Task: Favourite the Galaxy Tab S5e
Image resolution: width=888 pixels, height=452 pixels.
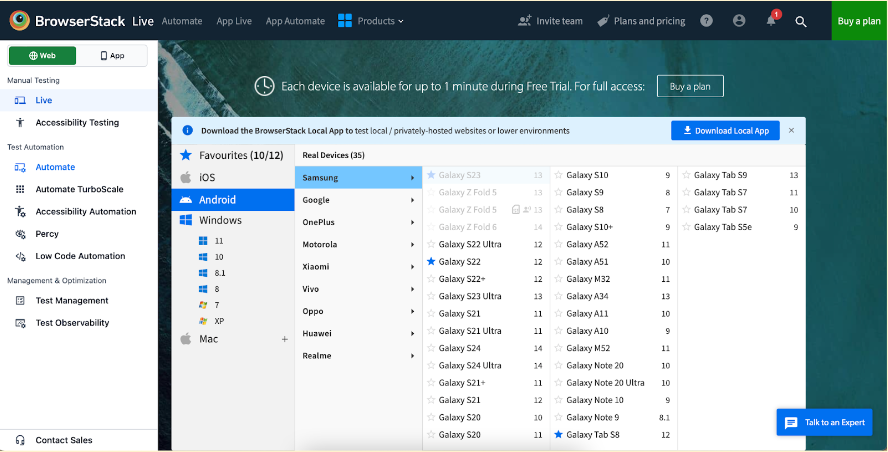Action: (x=686, y=227)
